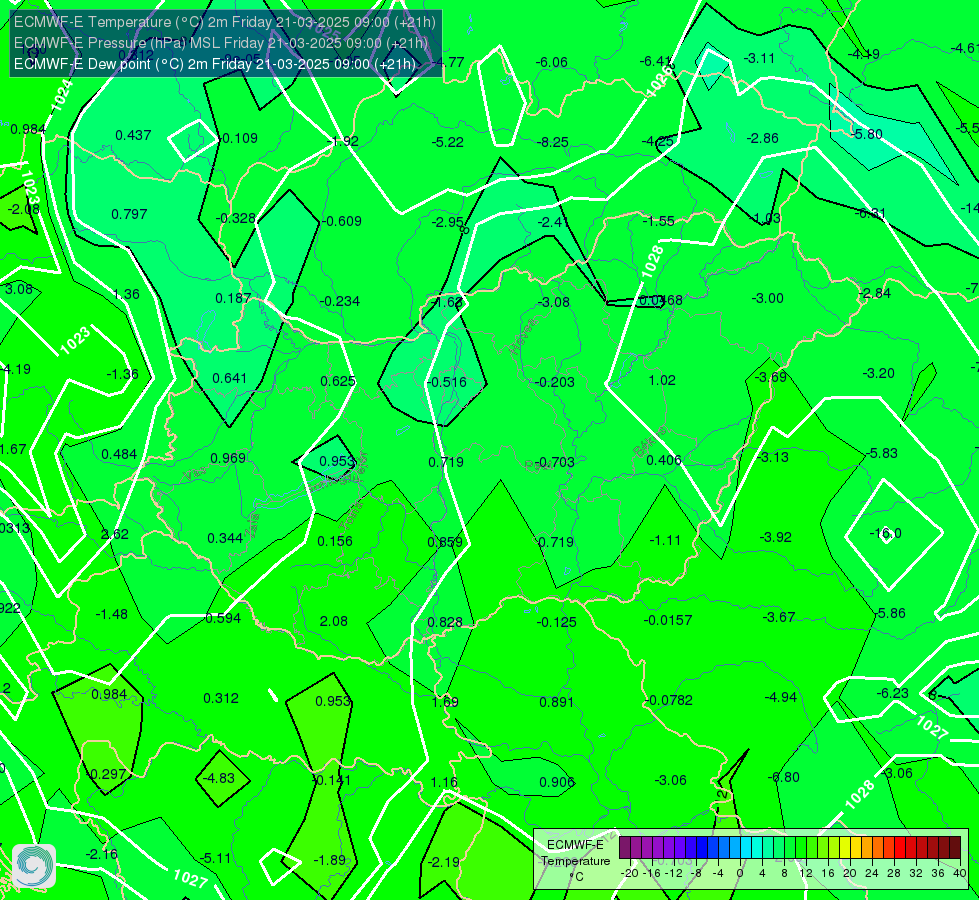Select the ECMWF-E Dew point 2m layer label

(x=215, y=64)
